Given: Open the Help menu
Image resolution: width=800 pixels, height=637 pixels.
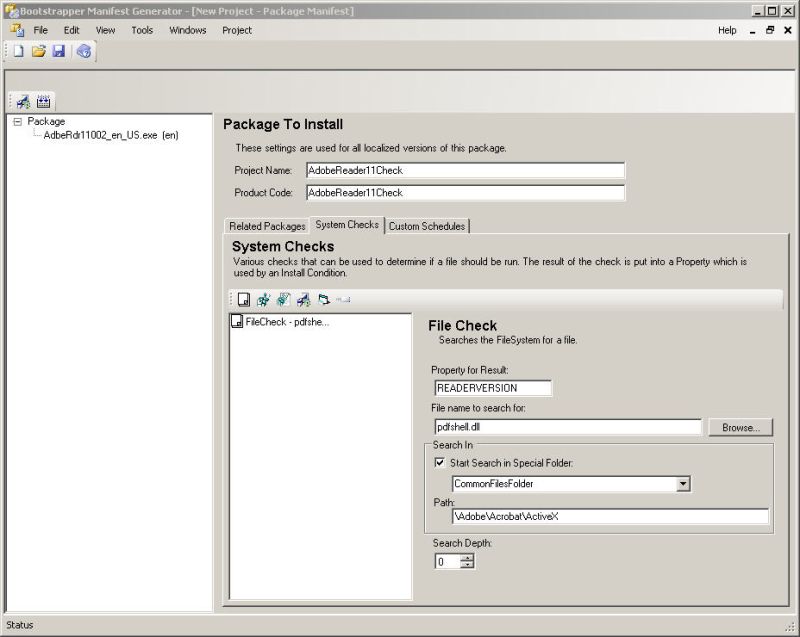Looking at the screenshot, I should pyautogui.click(x=727, y=30).
